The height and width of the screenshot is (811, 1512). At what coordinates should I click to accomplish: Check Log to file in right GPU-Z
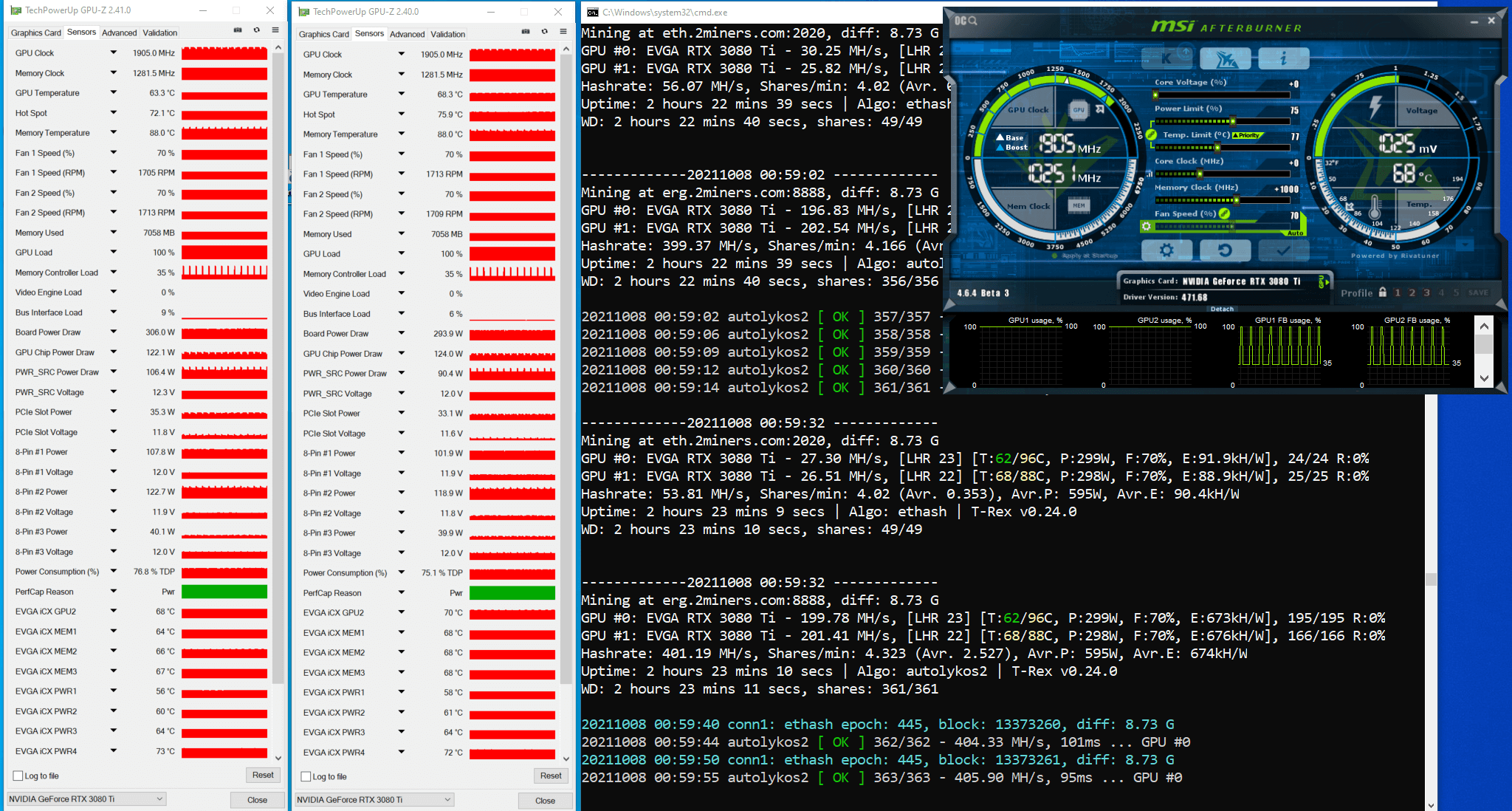306,777
